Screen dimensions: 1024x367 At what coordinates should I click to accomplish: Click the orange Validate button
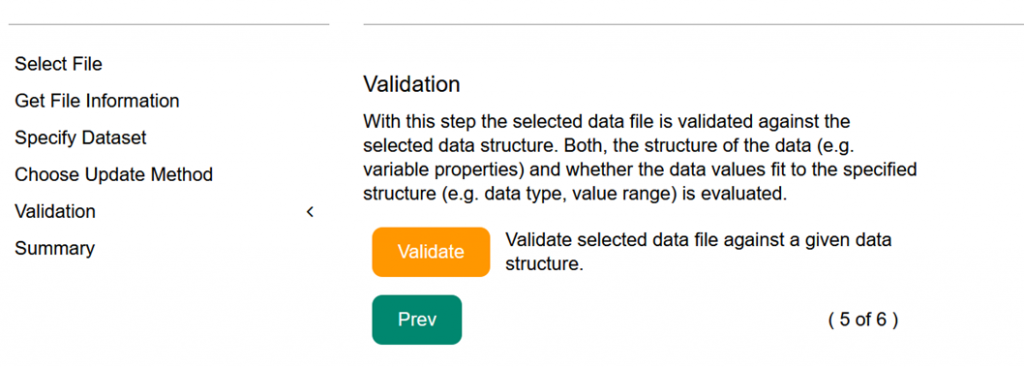tap(431, 252)
